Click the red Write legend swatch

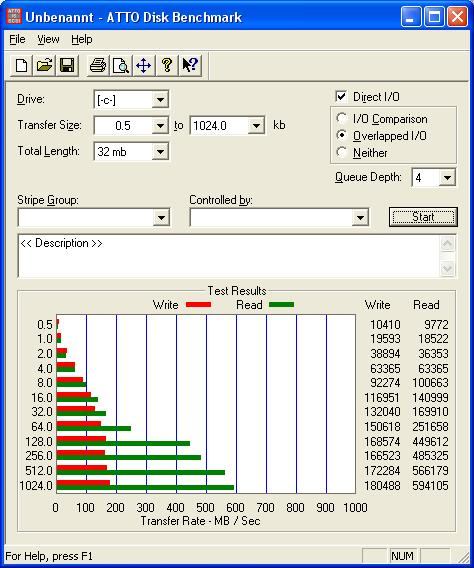(x=198, y=305)
